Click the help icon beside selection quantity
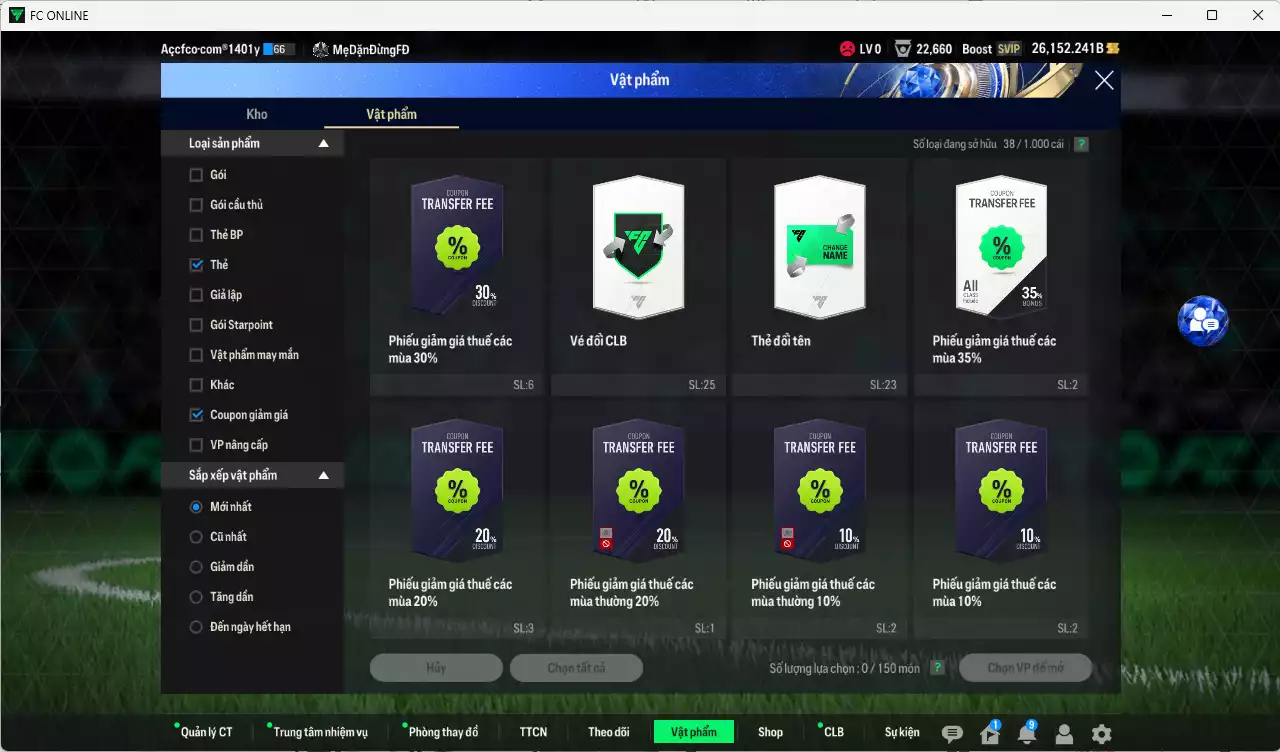1280x752 pixels. pyautogui.click(x=937, y=668)
